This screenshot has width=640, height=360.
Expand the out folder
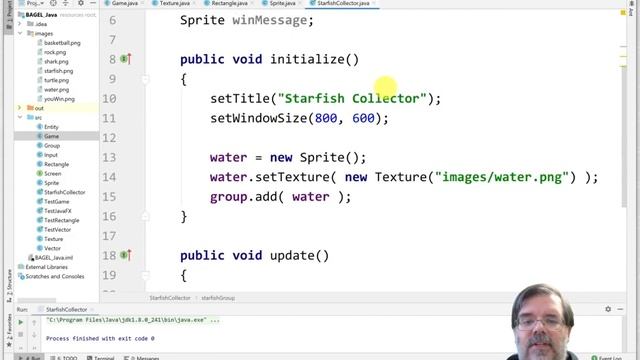coord(20,108)
